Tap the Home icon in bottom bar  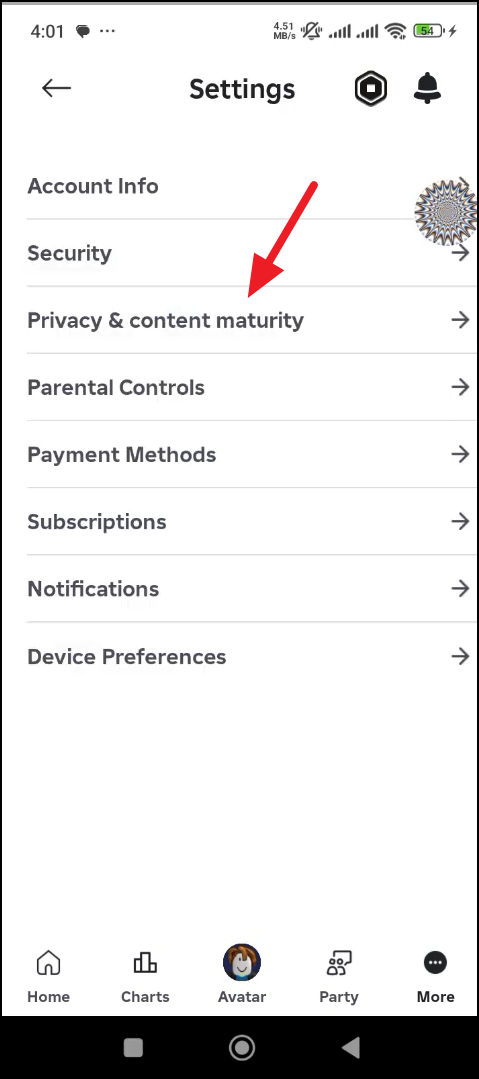48,962
